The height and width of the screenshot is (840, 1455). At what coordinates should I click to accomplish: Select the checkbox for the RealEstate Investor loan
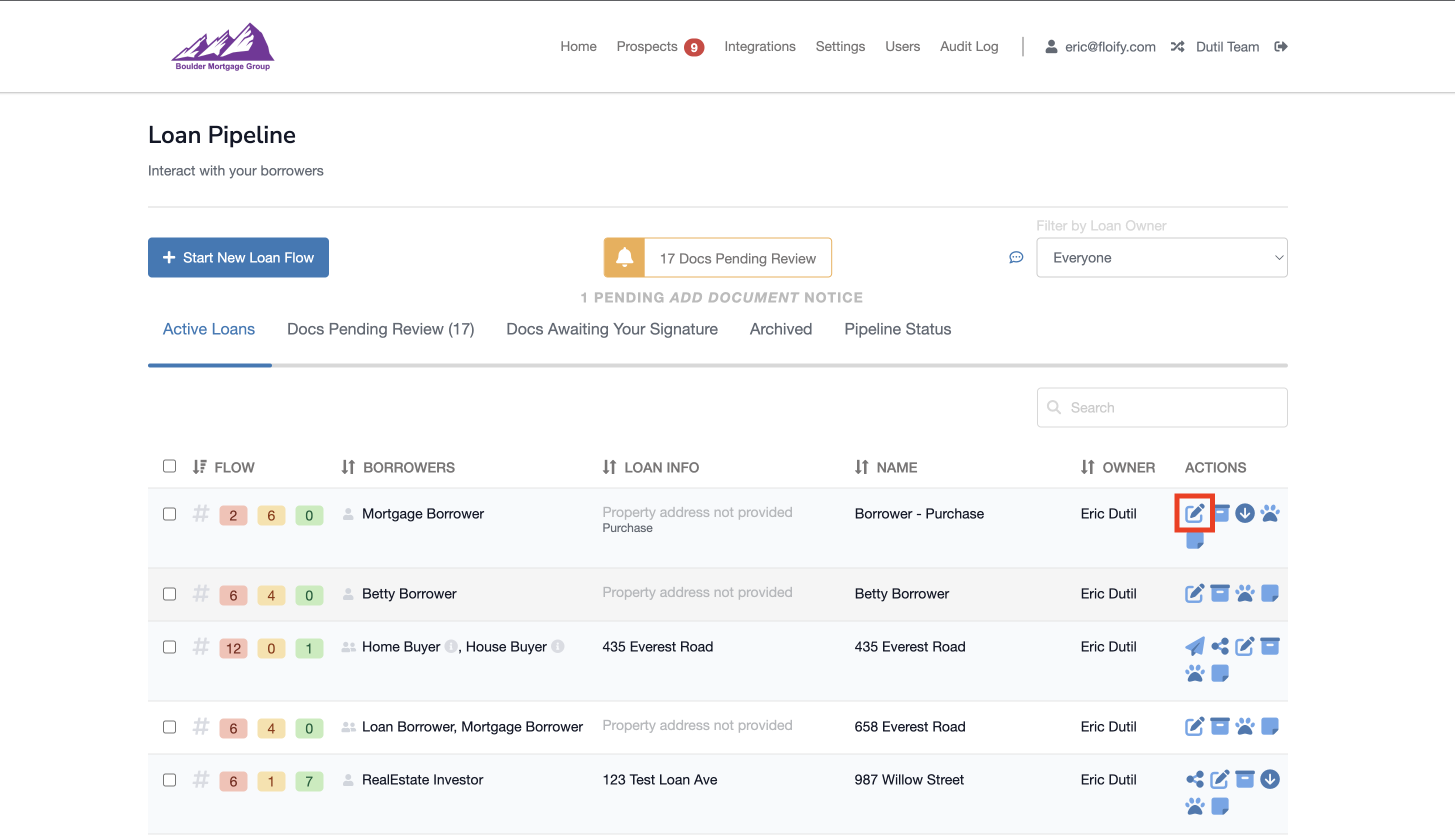(169, 779)
